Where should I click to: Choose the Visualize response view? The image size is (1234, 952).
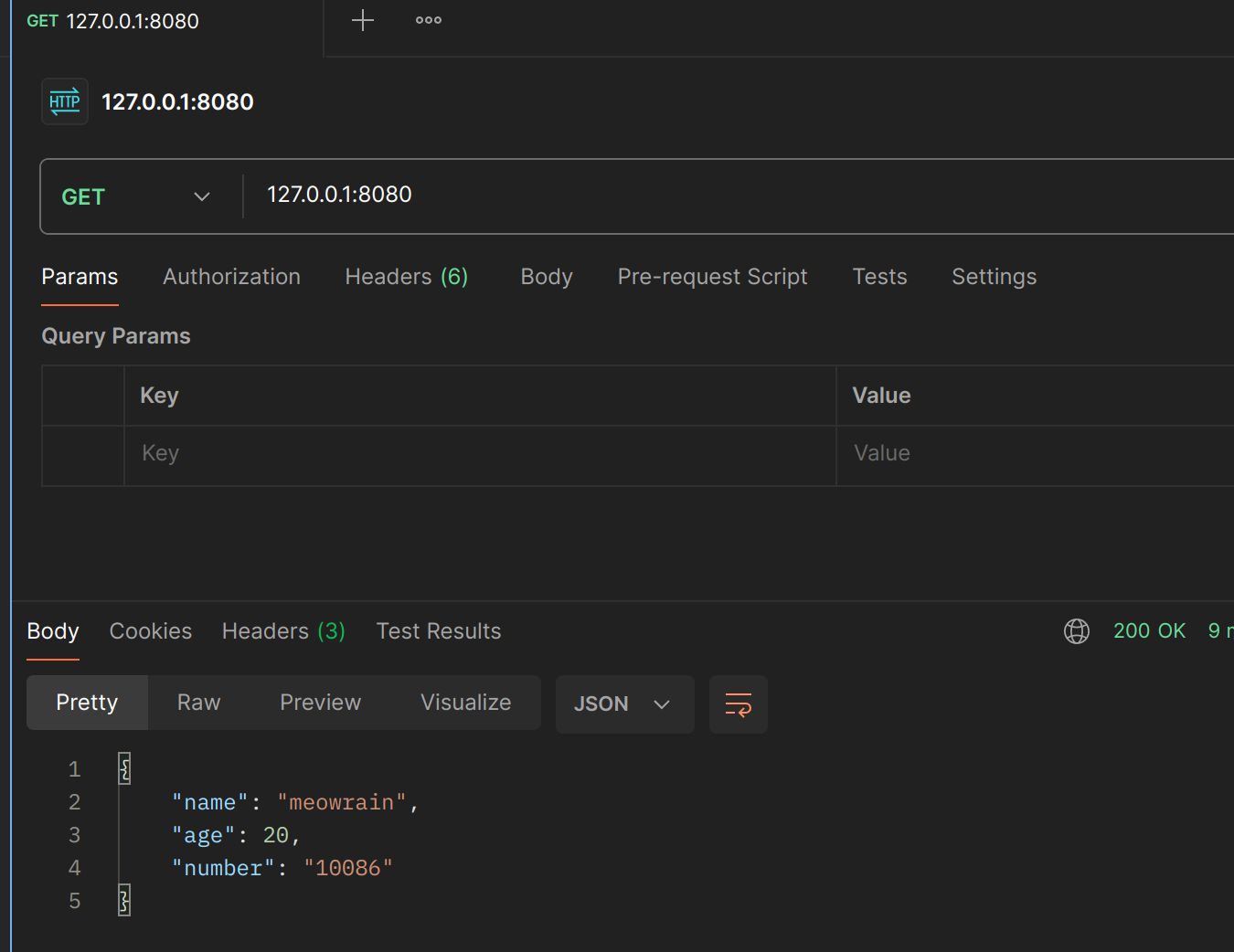(465, 703)
